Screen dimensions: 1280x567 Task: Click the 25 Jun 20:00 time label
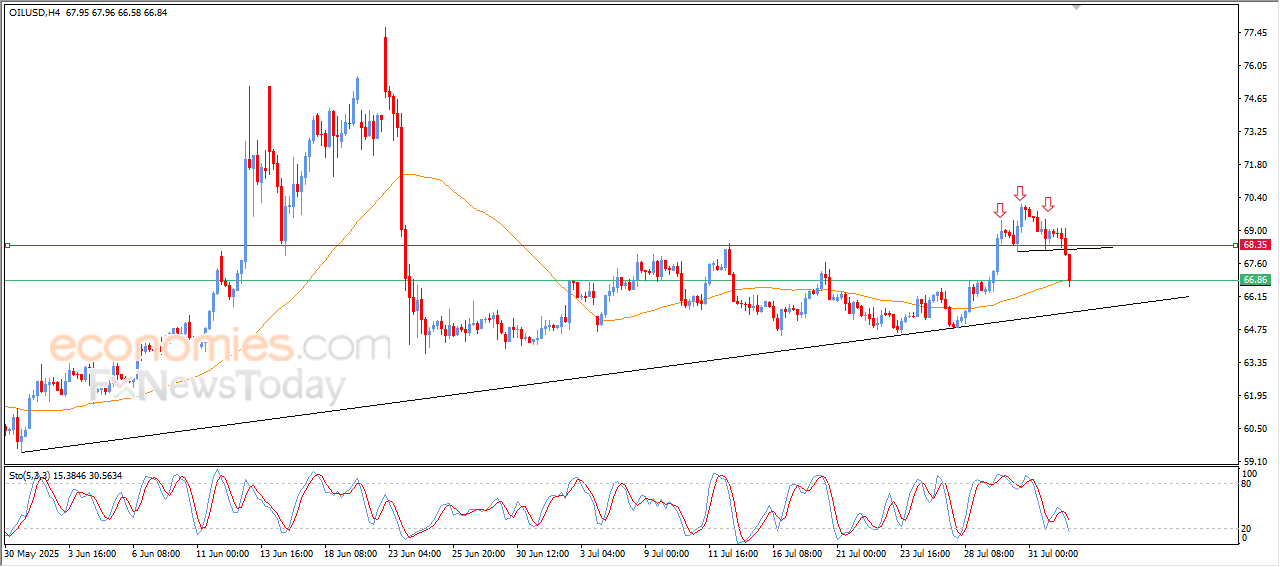478,552
